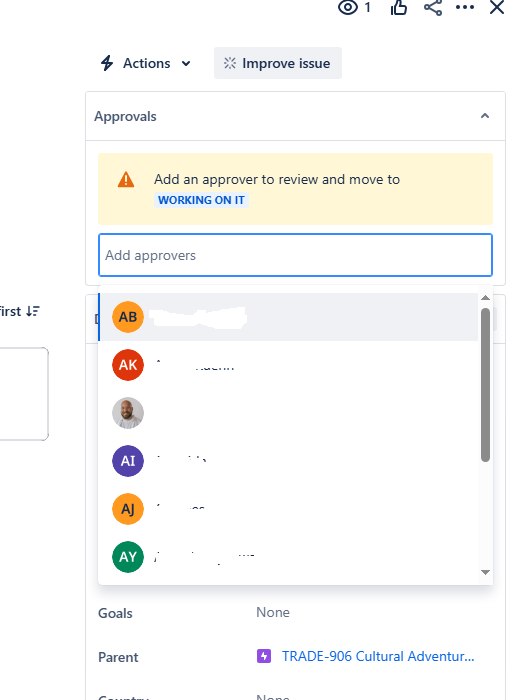Click the Improve issue button
This screenshot has height=700, width=526.
pyautogui.click(x=278, y=63)
